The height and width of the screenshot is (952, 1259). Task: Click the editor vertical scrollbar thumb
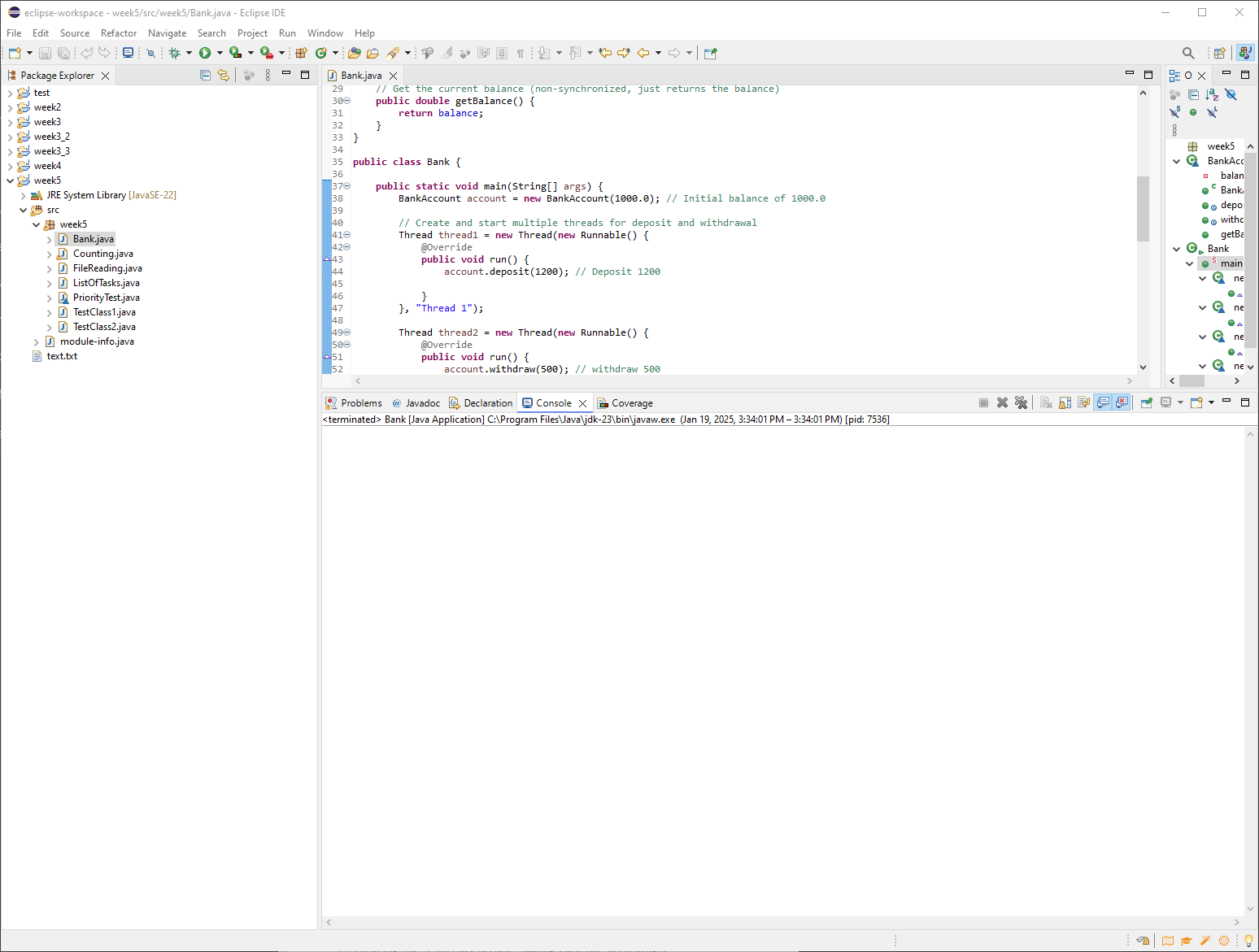[x=1143, y=208]
